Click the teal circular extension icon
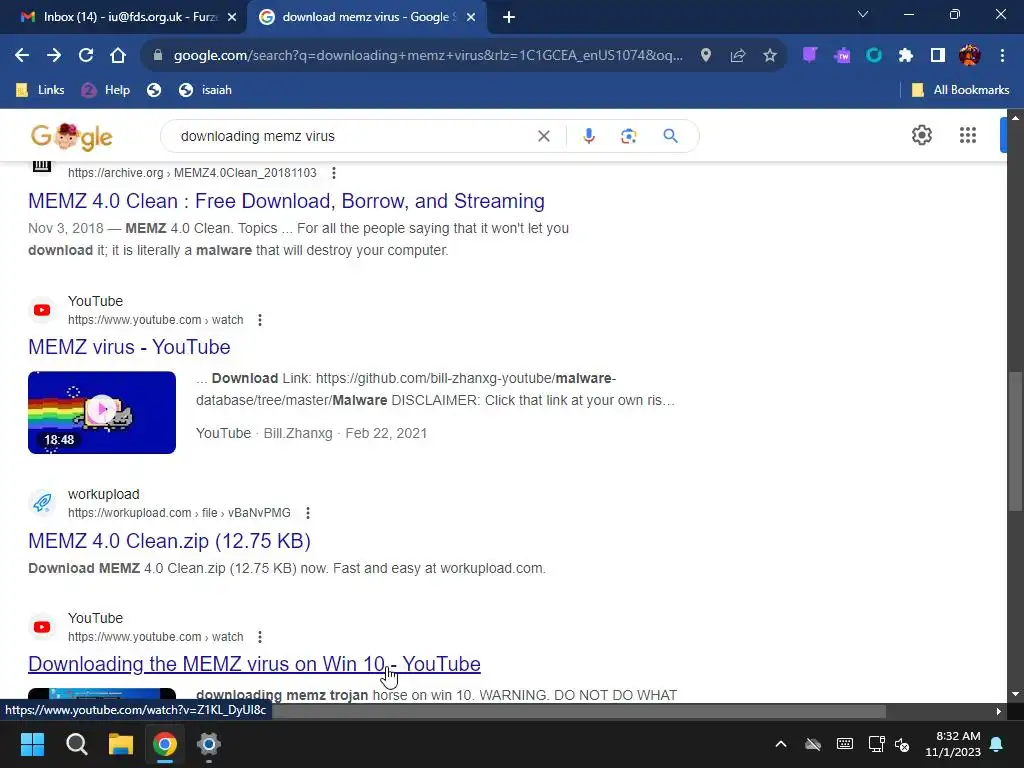The width and height of the screenshot is (1024, 768). pyautogui.click(x=874, y=56)
